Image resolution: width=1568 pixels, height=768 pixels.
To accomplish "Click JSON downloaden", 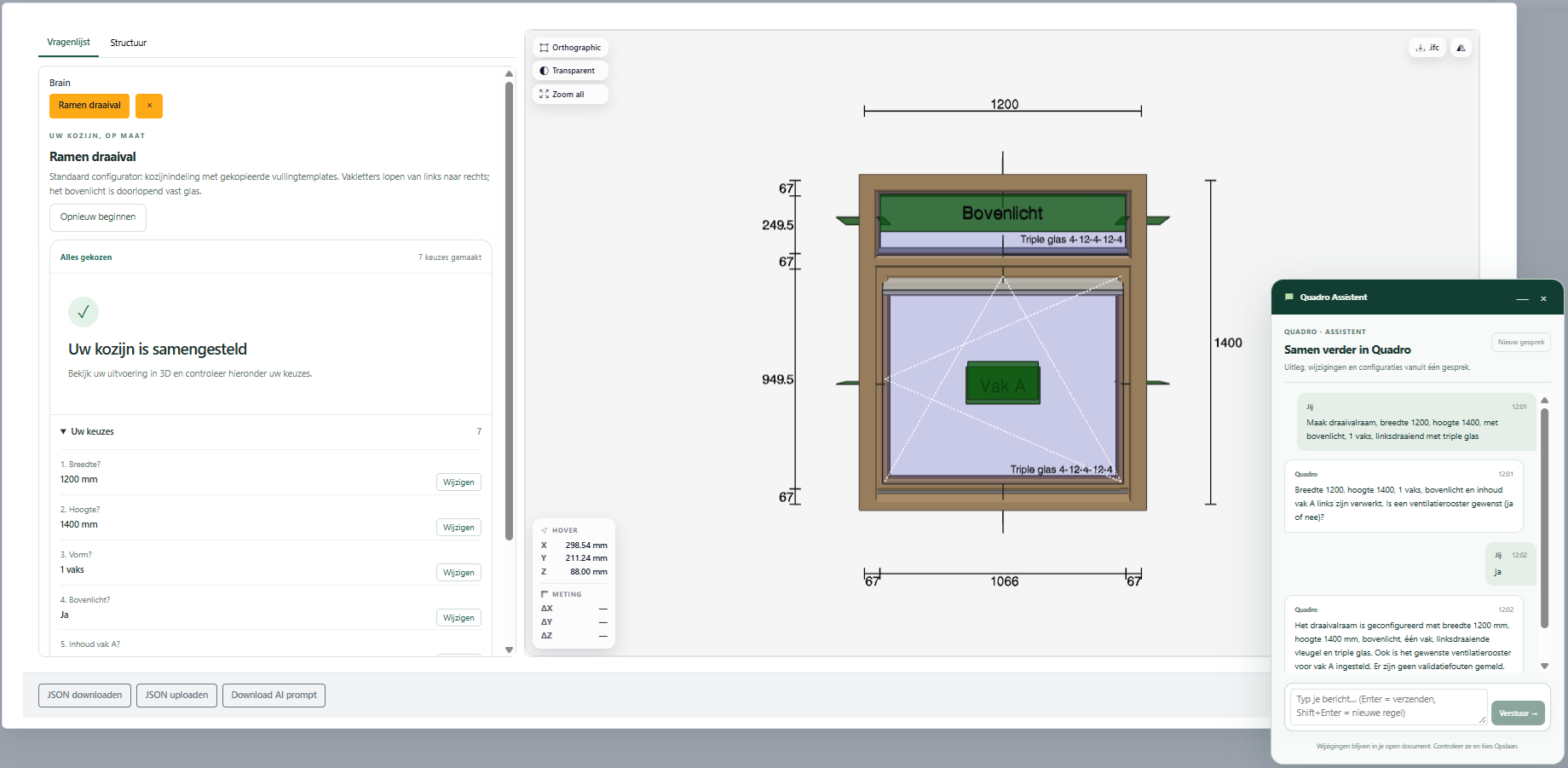I will 84,696.
